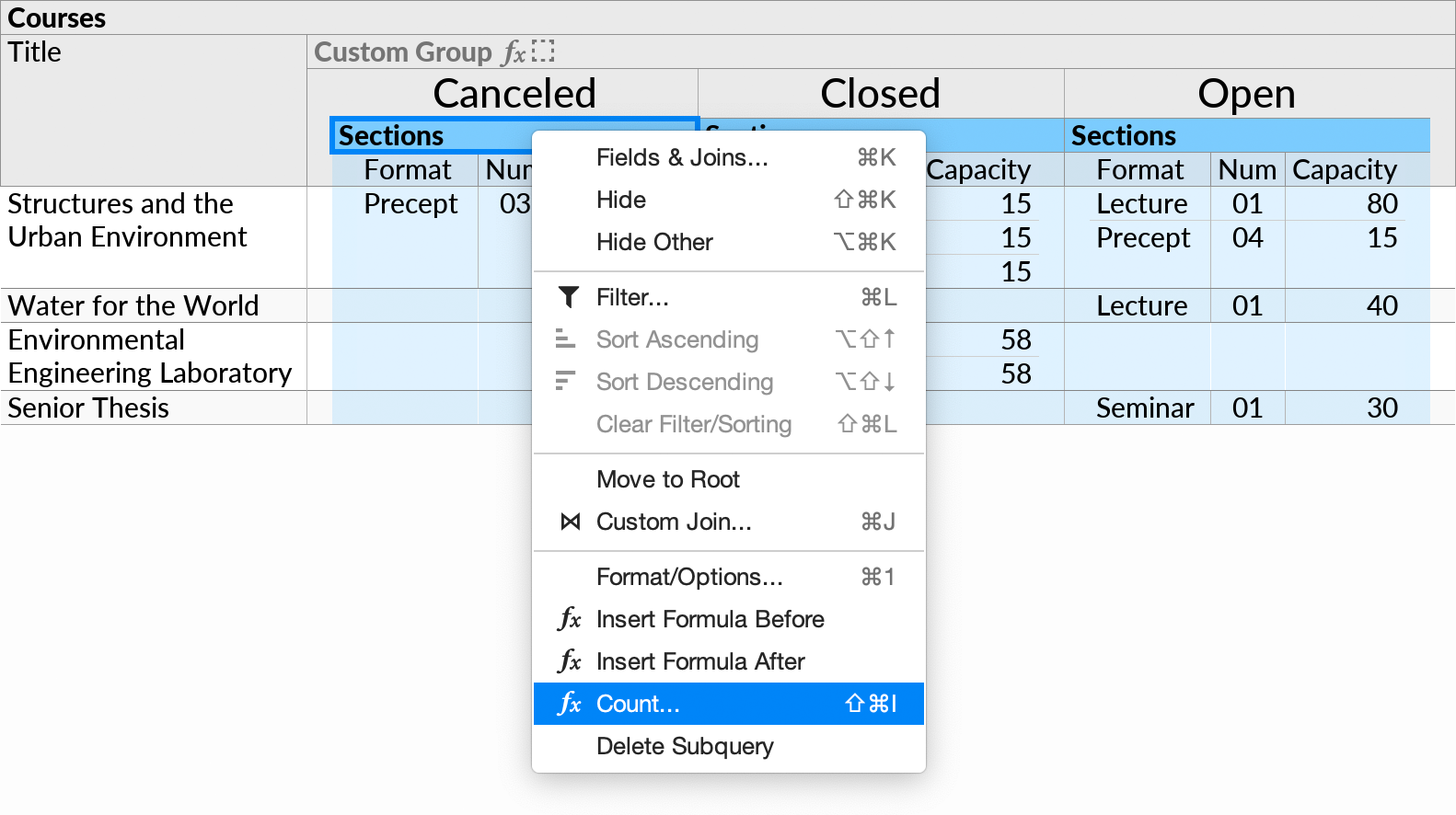
Task: Click Clear Filter/Sorting entry
Action: (x=694, y=424)
